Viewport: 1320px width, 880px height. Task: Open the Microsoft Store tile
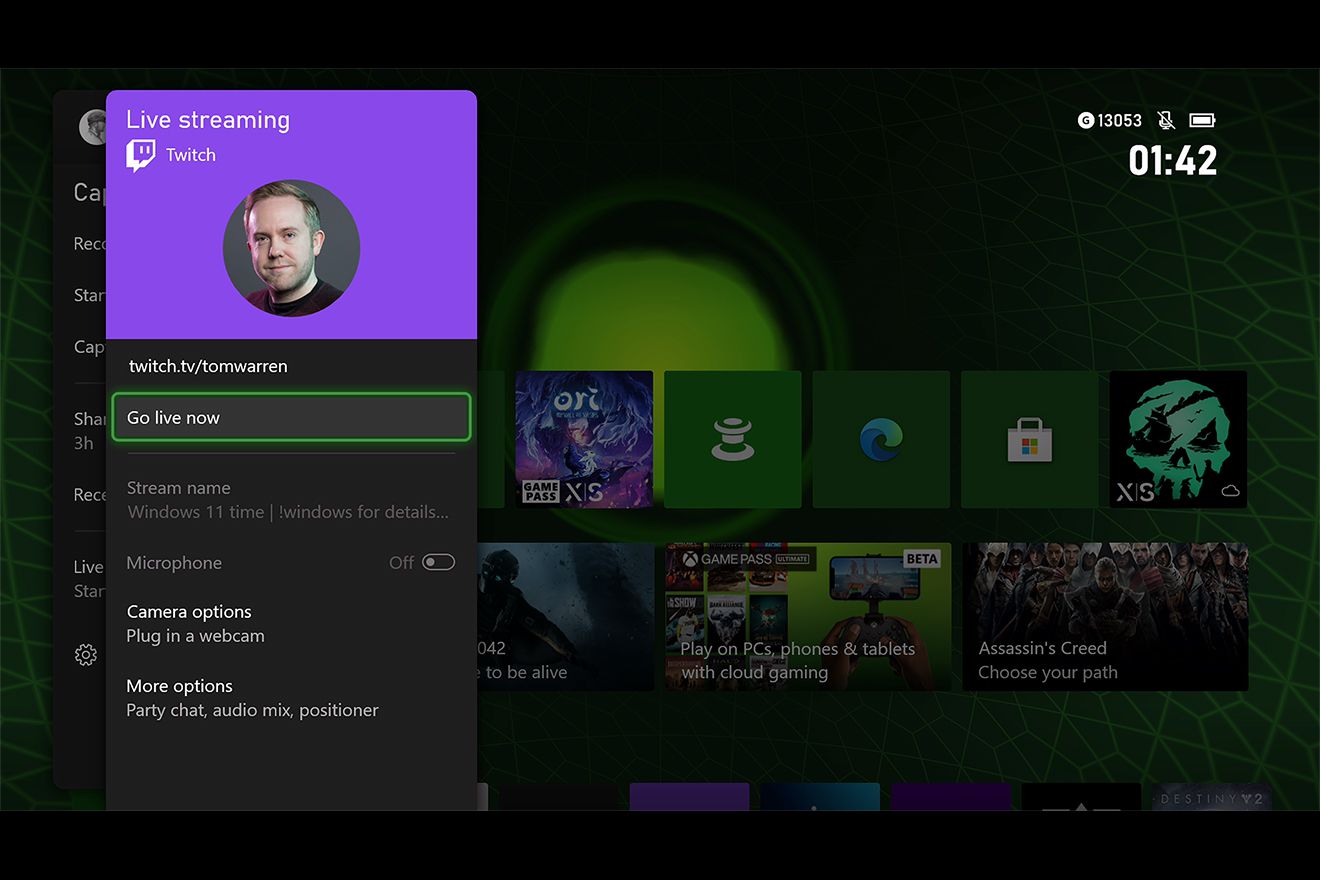tap(1029, 438)
